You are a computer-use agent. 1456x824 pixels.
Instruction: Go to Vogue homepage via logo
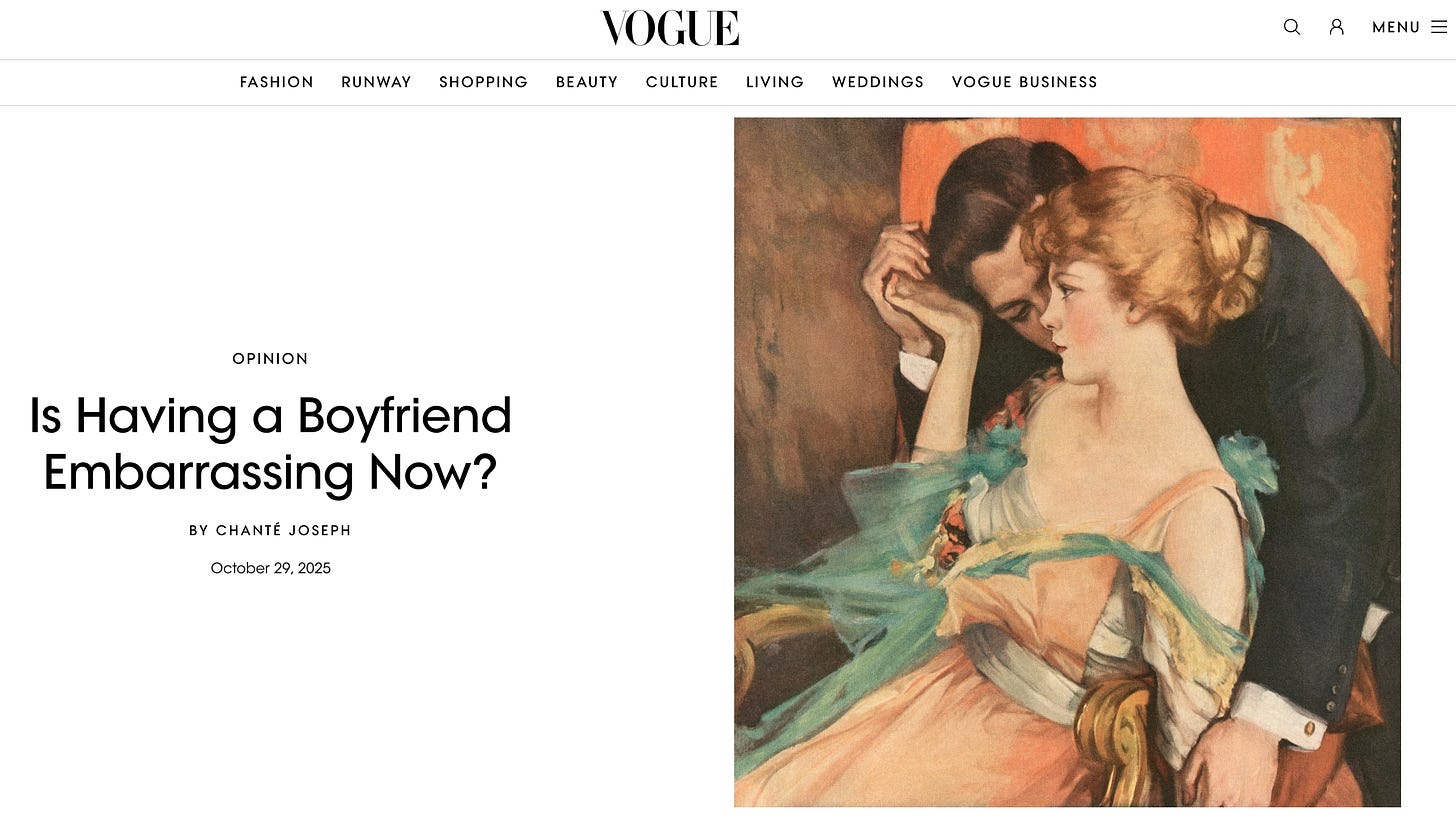[x=670, y=28]
